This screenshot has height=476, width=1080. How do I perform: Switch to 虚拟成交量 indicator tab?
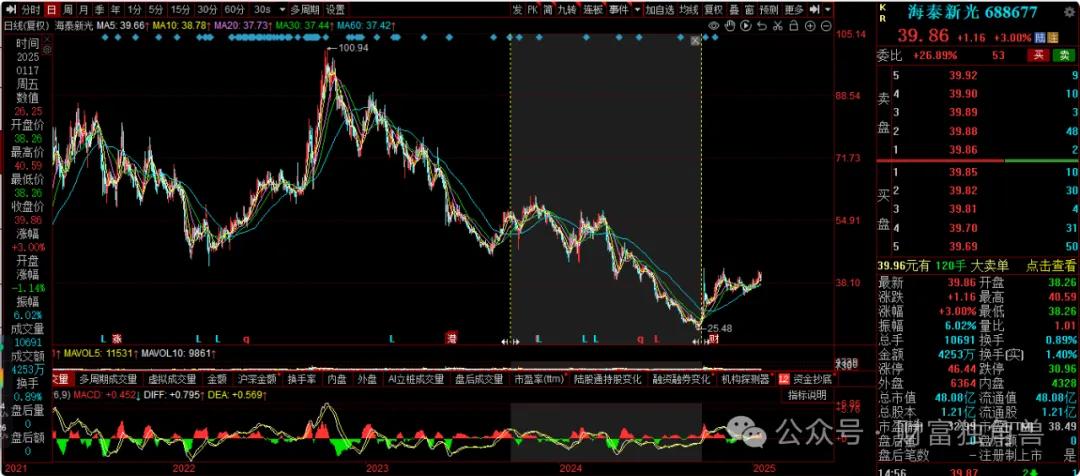click(x=172, y=379)
